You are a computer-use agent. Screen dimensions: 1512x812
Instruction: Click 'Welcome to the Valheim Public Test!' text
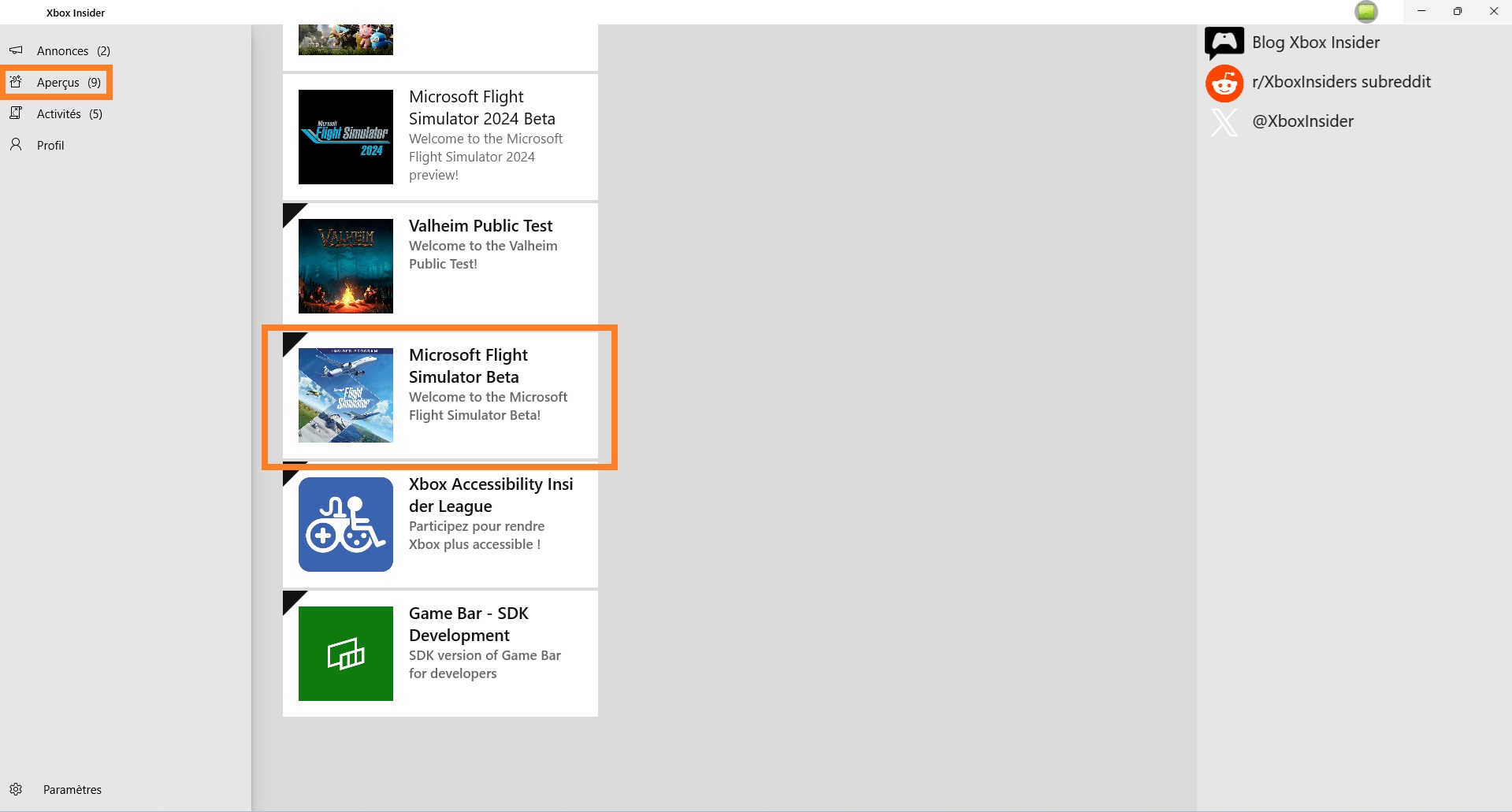pos(483,255)
